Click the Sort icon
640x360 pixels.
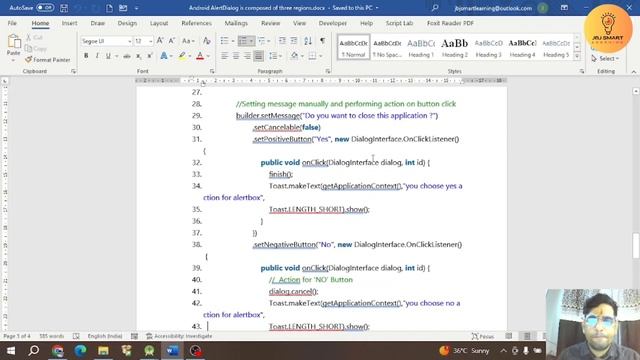point(308,41)
